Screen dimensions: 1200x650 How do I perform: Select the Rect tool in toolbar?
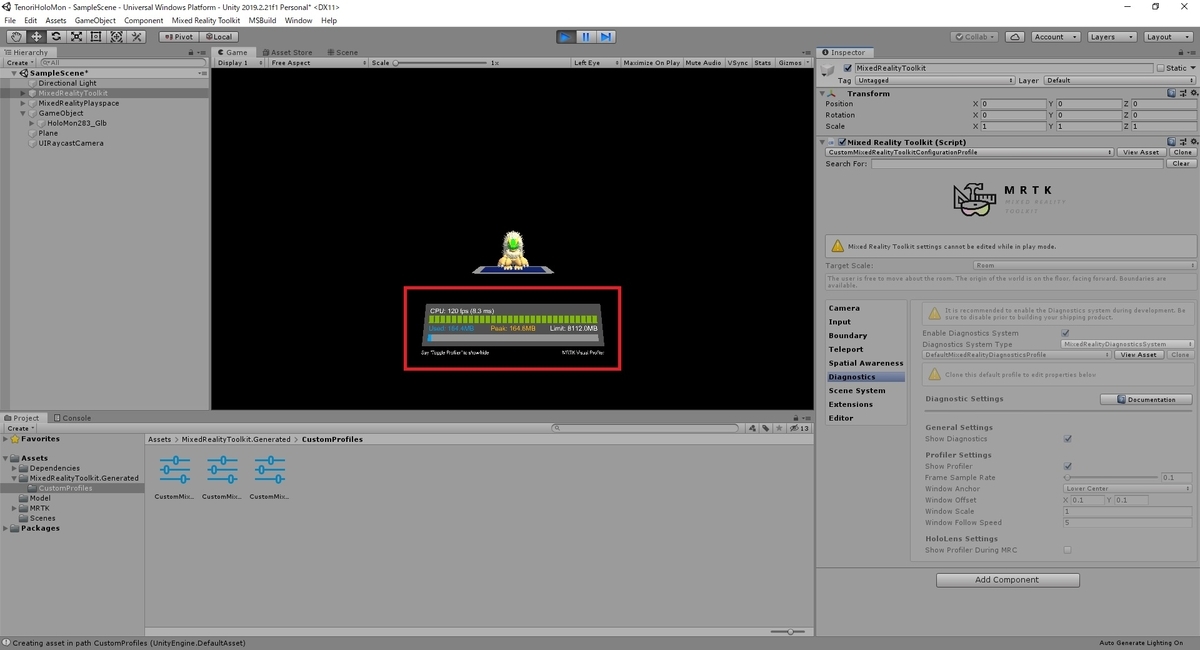(x=96, y=36)
